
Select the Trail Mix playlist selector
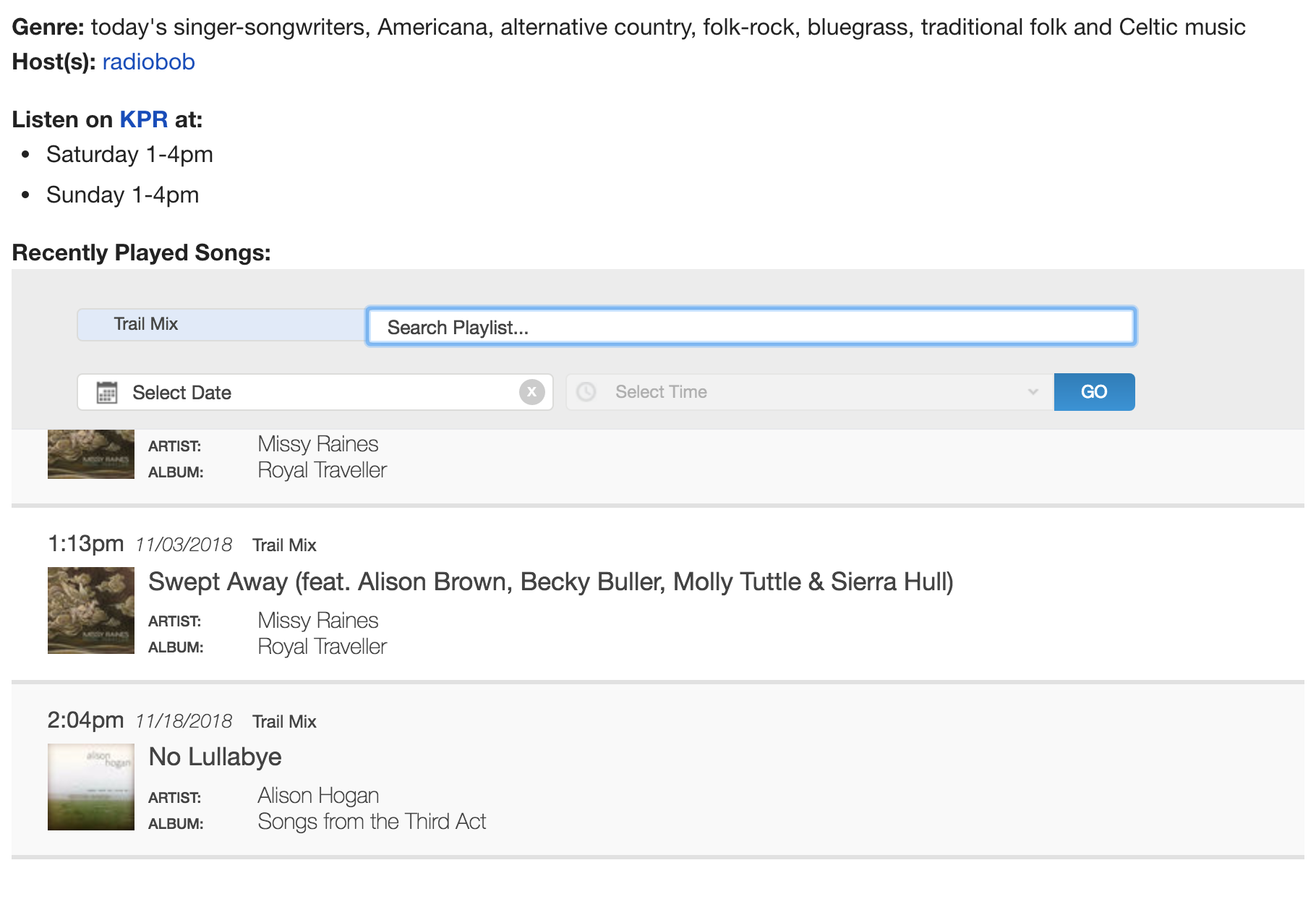tap(221, 325)
